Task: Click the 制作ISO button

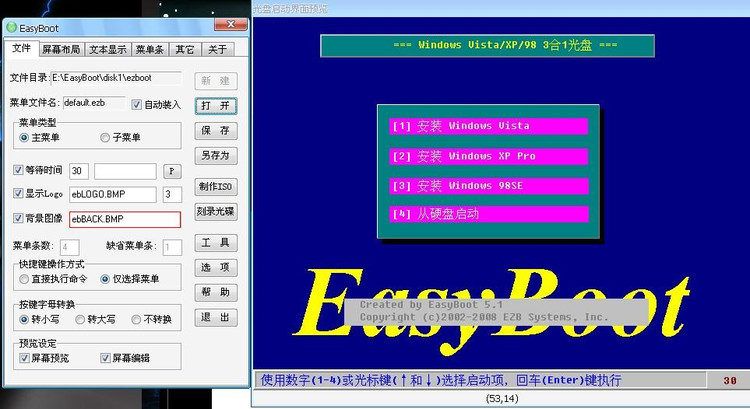Action: coord(216,187)
